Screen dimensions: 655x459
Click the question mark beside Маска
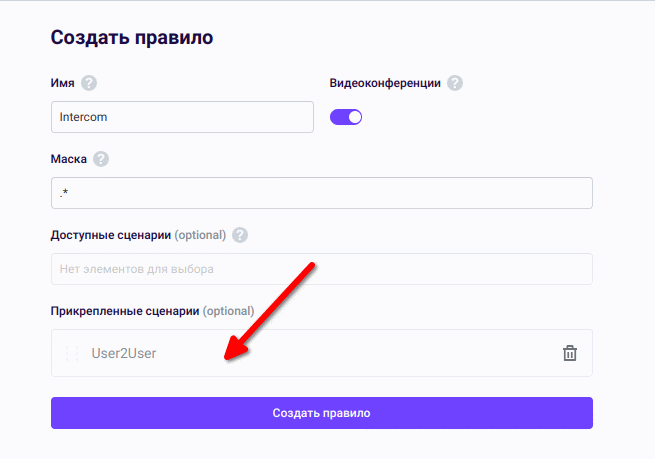(x=100, y=159)
